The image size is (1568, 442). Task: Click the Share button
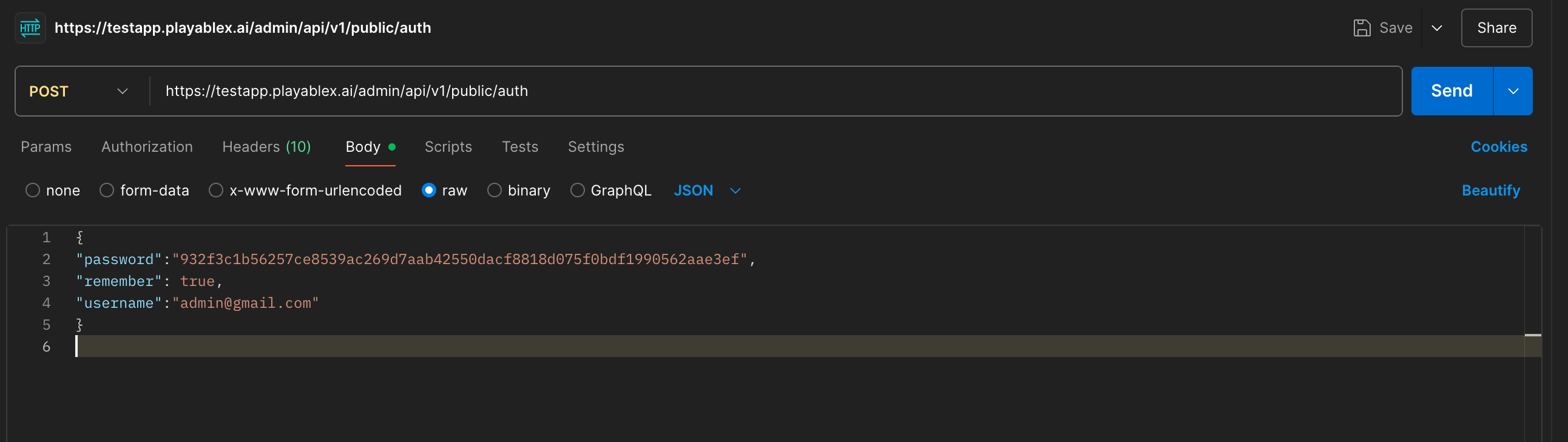1496,28
